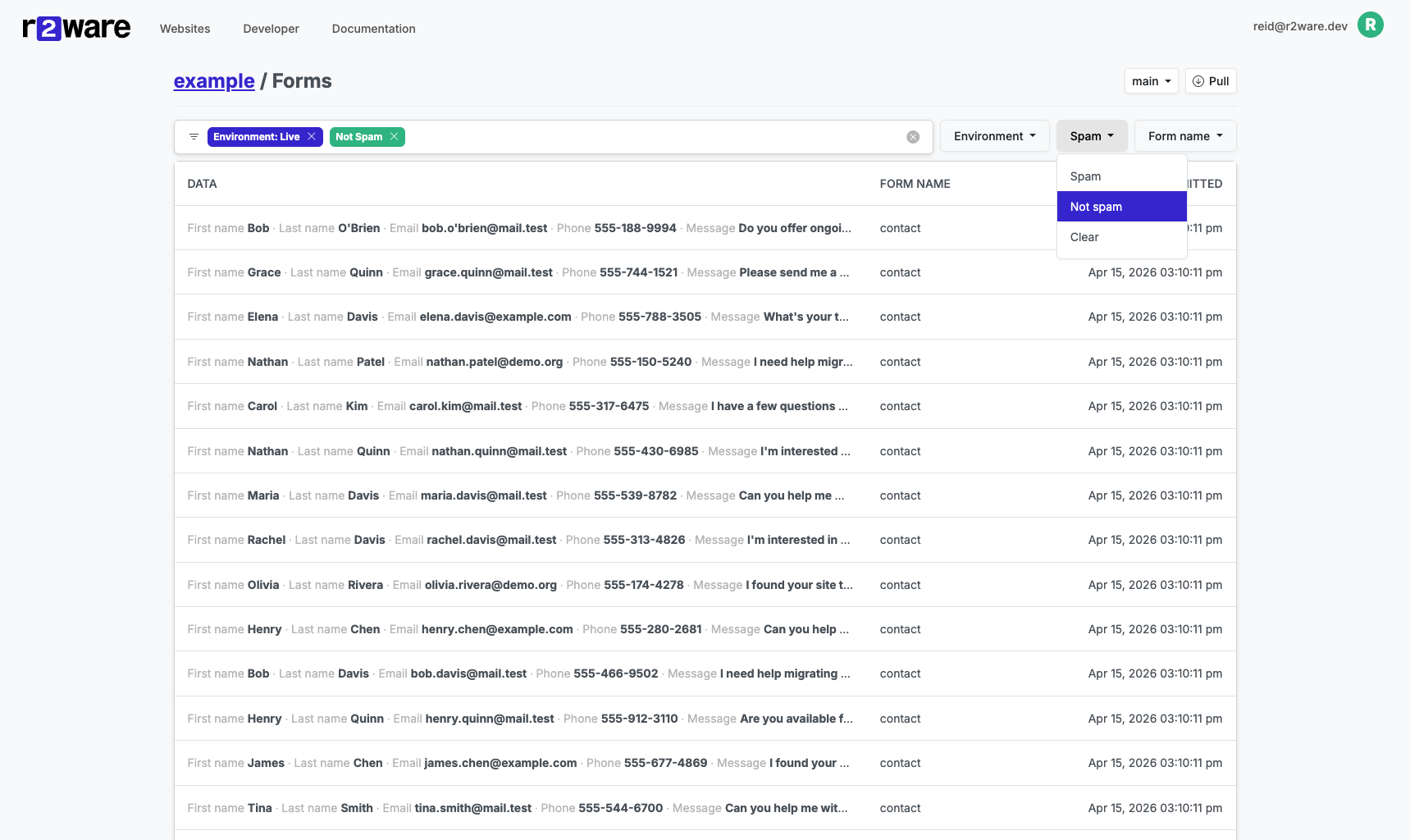Click phone number 555-150-5240
Viewport: 1410px width, 840px height.
(650, 362)
